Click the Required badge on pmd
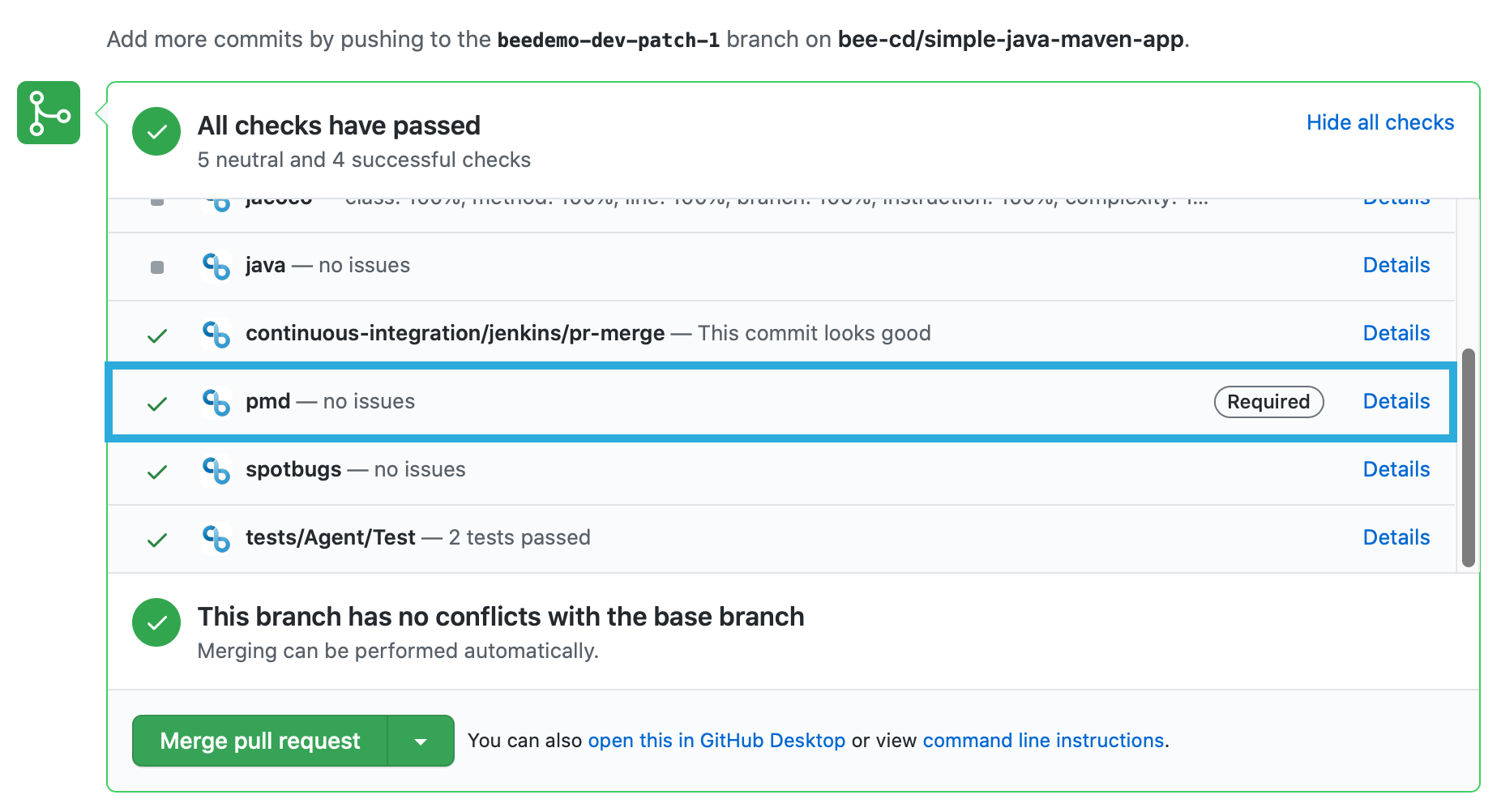The width and height of the screenshot is (1501, 812). 1268,402
